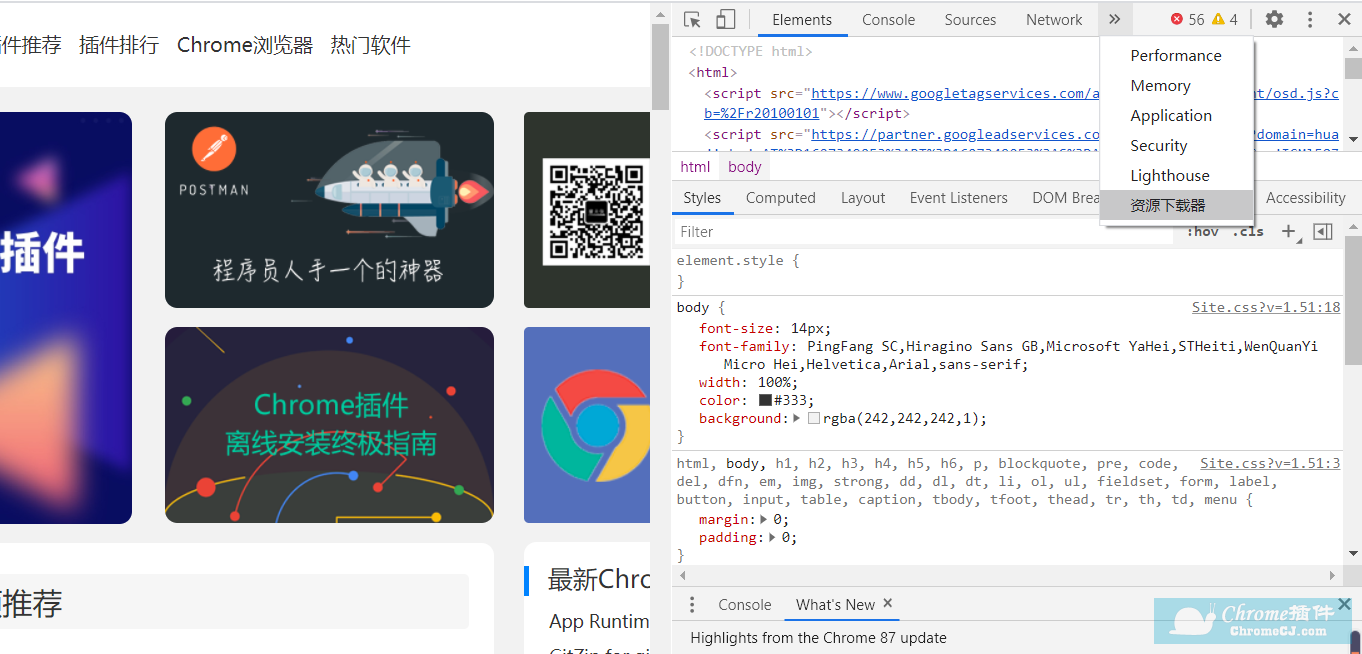Viewport: 1362px width, 654px height.
Task: Toggle element classes with .cls
Action: pyautogui.click(x=1248, y=231)
